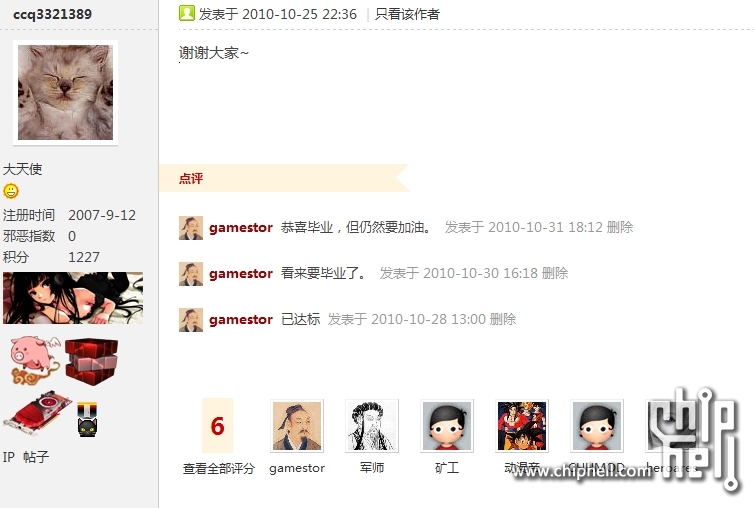
Task: Click the red cube medal icon
Action: point(91,361)
